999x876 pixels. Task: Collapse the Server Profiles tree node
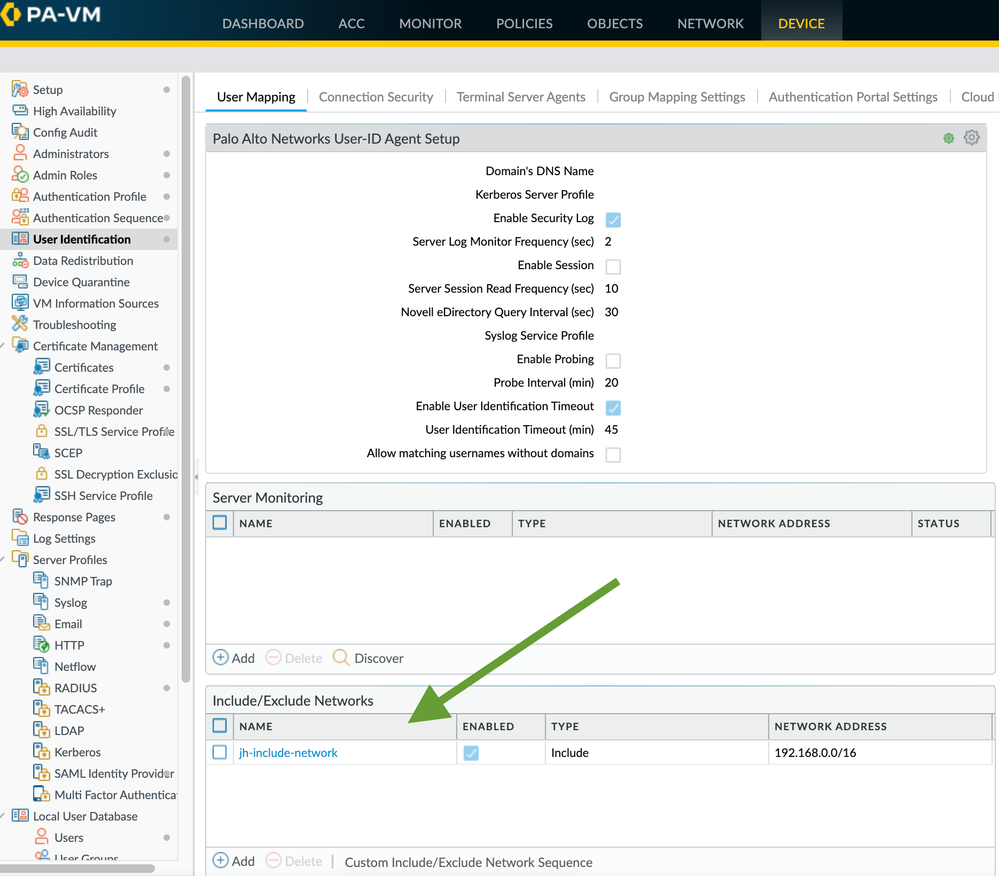4,560
